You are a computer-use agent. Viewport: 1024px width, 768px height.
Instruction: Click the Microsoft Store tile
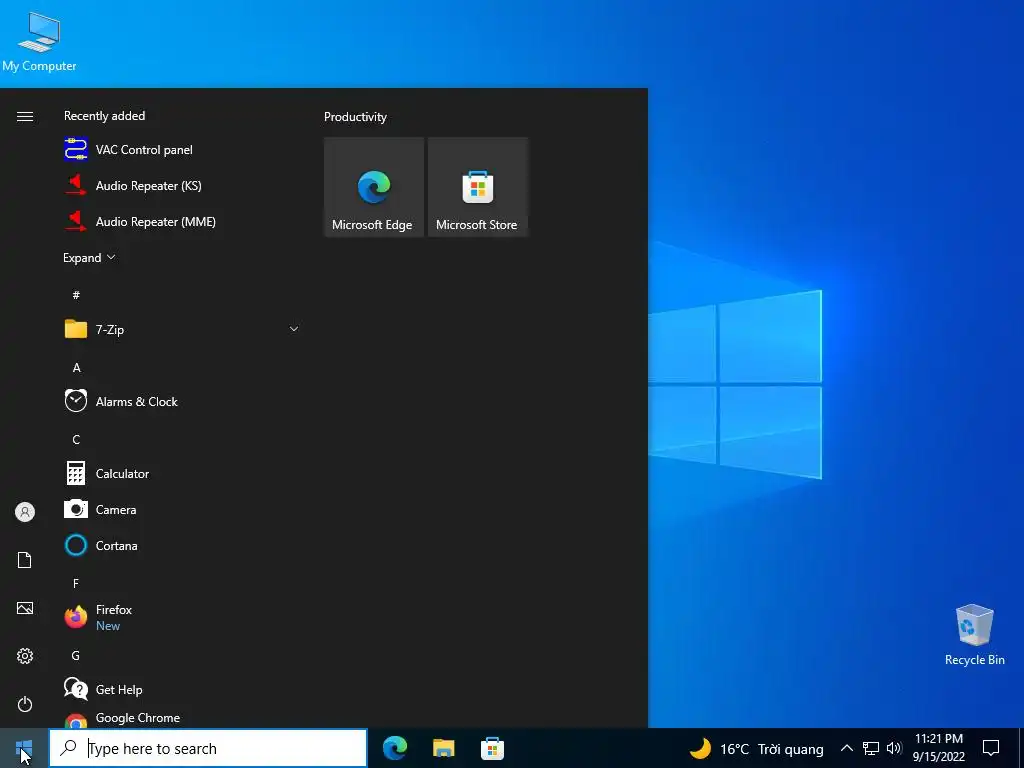point(477,187)
